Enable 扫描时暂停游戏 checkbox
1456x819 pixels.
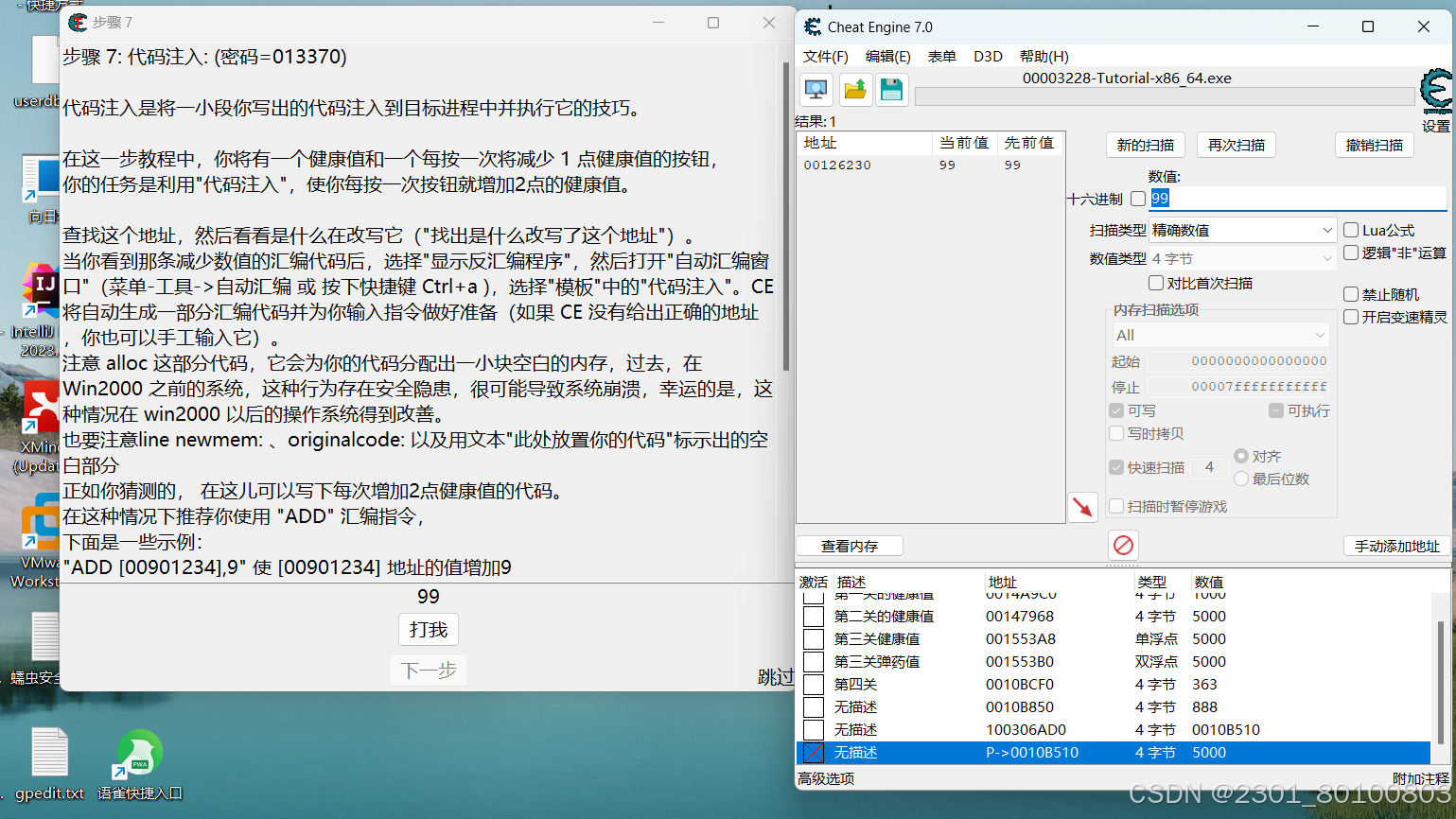[x=1116, y=506]
